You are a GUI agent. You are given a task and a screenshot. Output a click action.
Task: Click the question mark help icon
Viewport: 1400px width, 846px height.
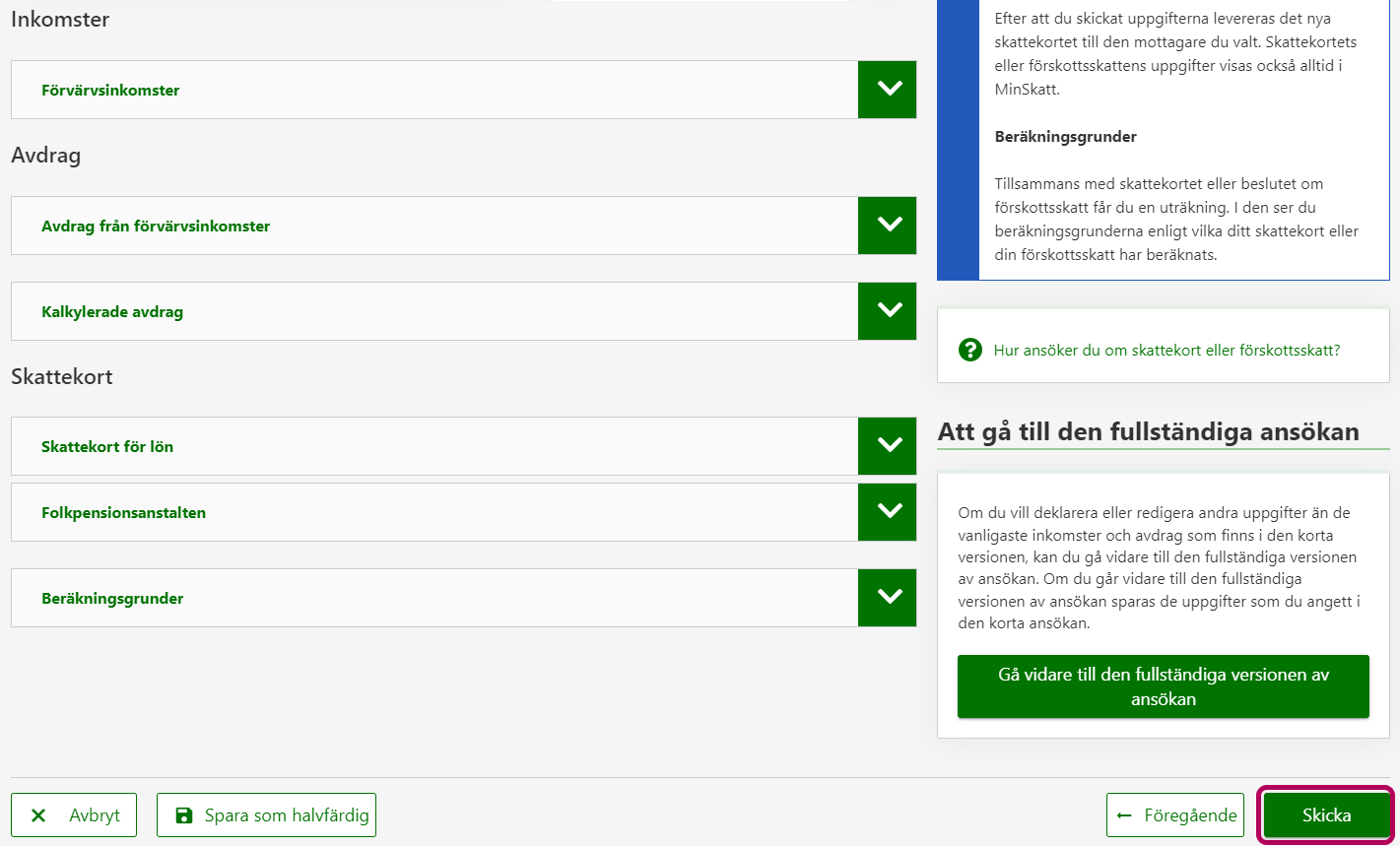(970, 350)
